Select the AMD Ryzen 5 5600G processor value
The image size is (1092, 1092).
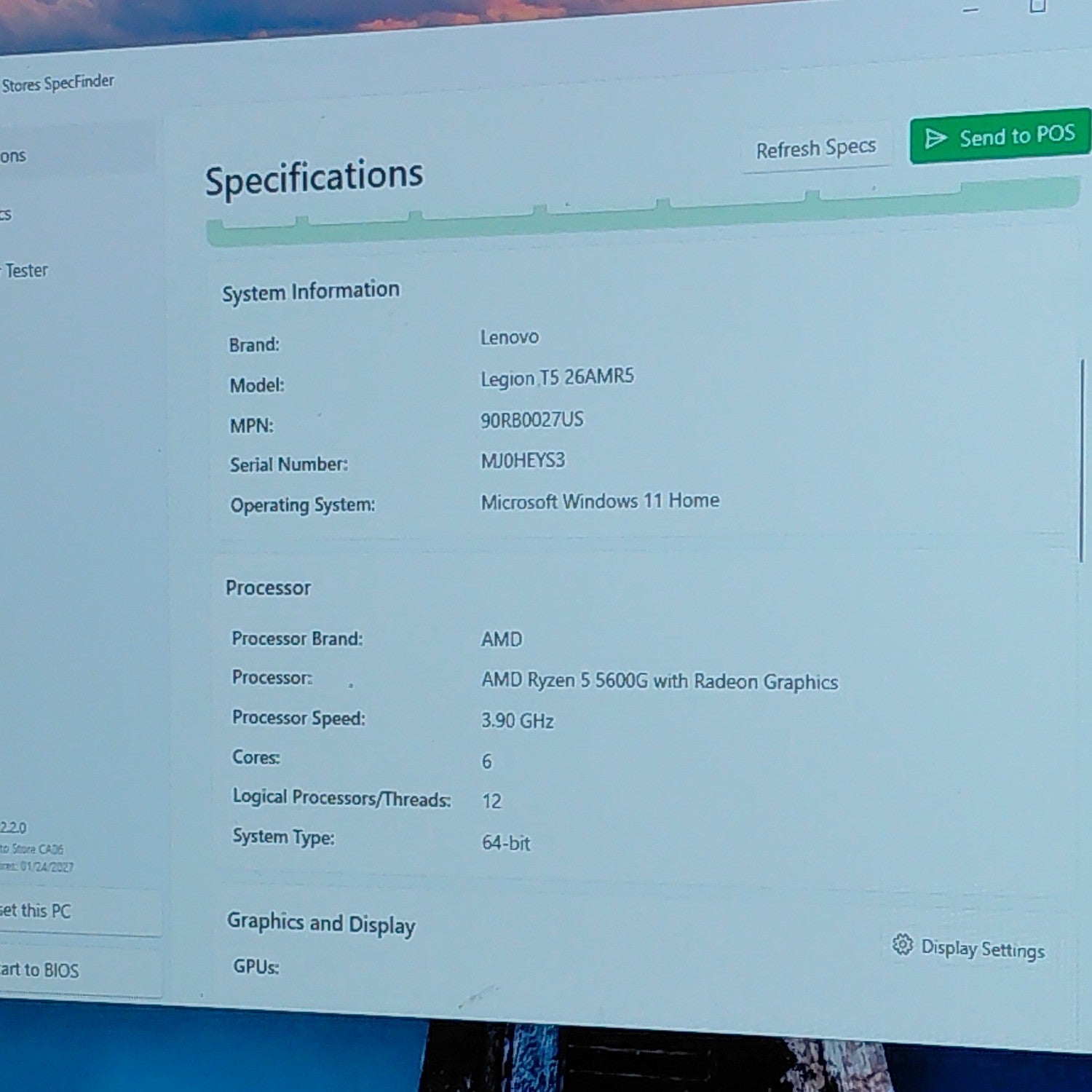[x=660, y=681]
